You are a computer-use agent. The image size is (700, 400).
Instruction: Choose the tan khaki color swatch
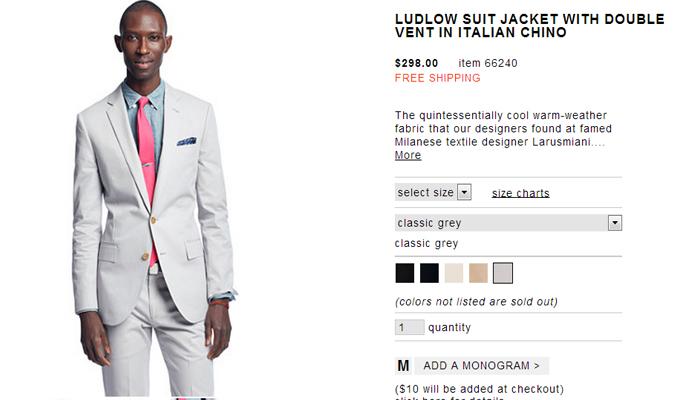pyautogui.click(x=478, y=273)
